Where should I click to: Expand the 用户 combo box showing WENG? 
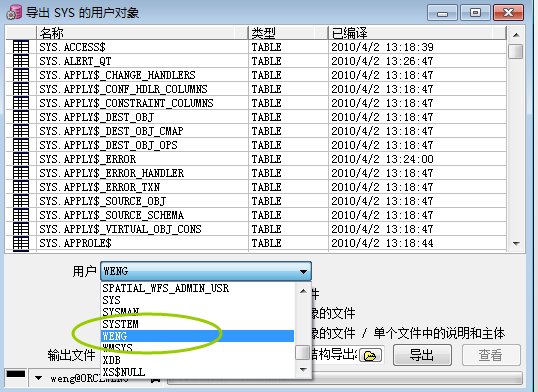point(206,271)
